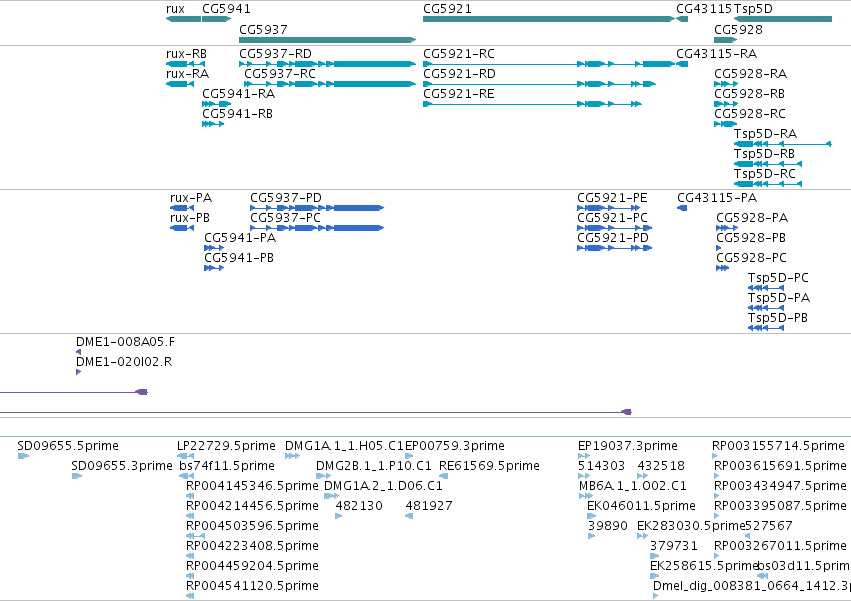
Task: Click transcript CG5921-RD label
Action: [x=459, y=74]
